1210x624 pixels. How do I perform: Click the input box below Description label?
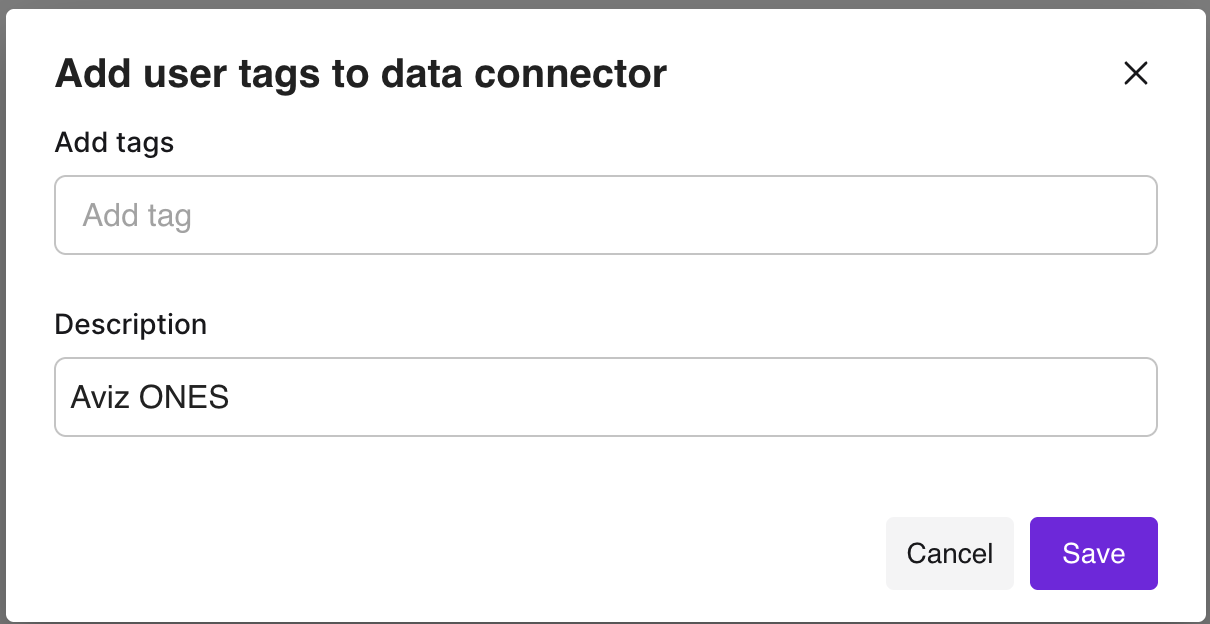pos(605,397)
